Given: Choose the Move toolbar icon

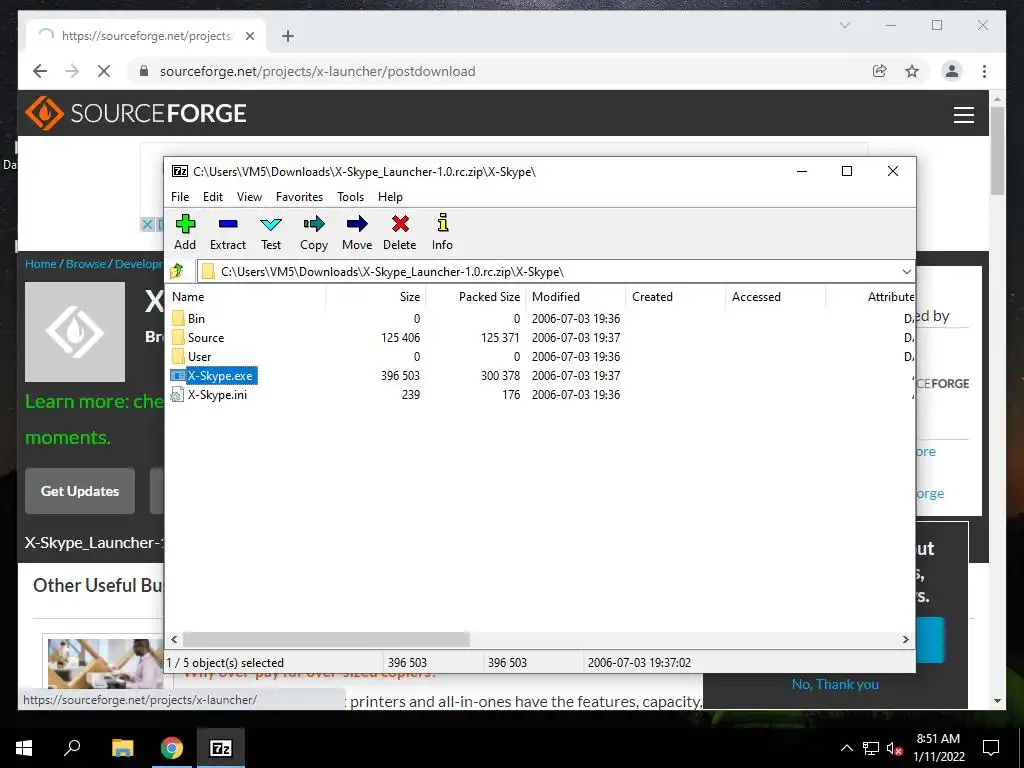Looking at the screenshot, I should 357,232.
